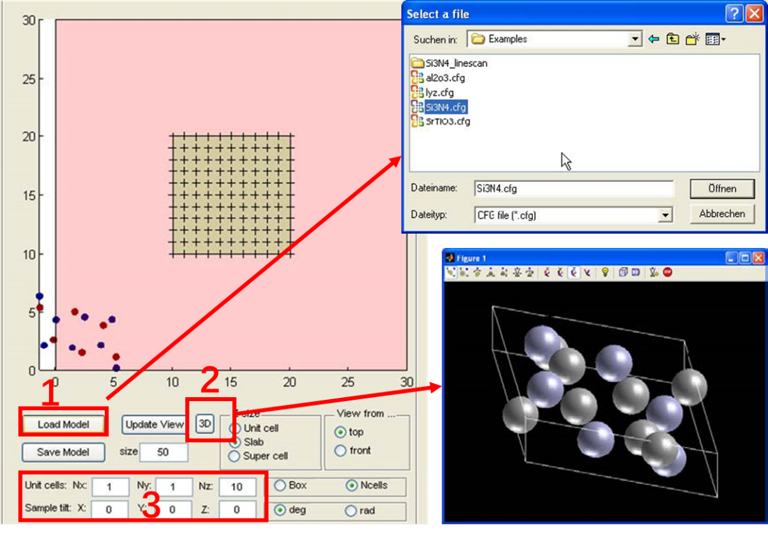
Task: Click the first red-blue axis icon in Figure 1
Action: pos(547,272)
